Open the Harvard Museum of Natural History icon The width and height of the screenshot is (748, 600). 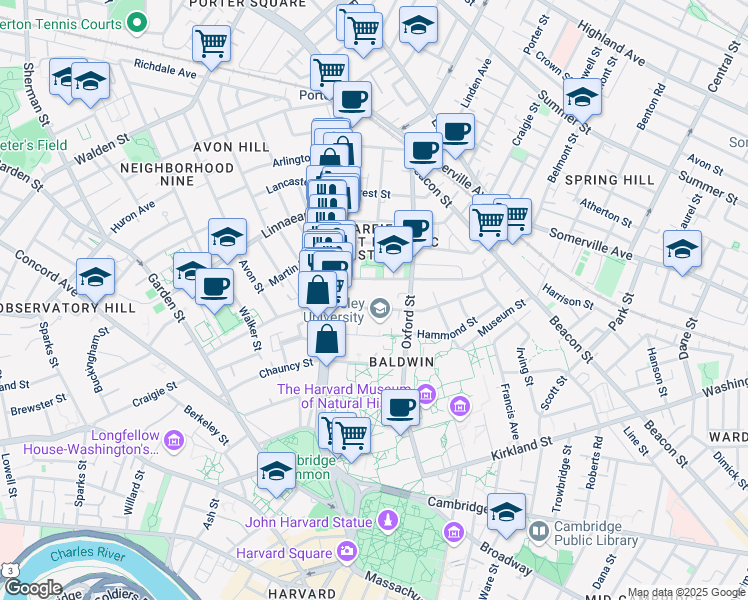click(426, 394)
